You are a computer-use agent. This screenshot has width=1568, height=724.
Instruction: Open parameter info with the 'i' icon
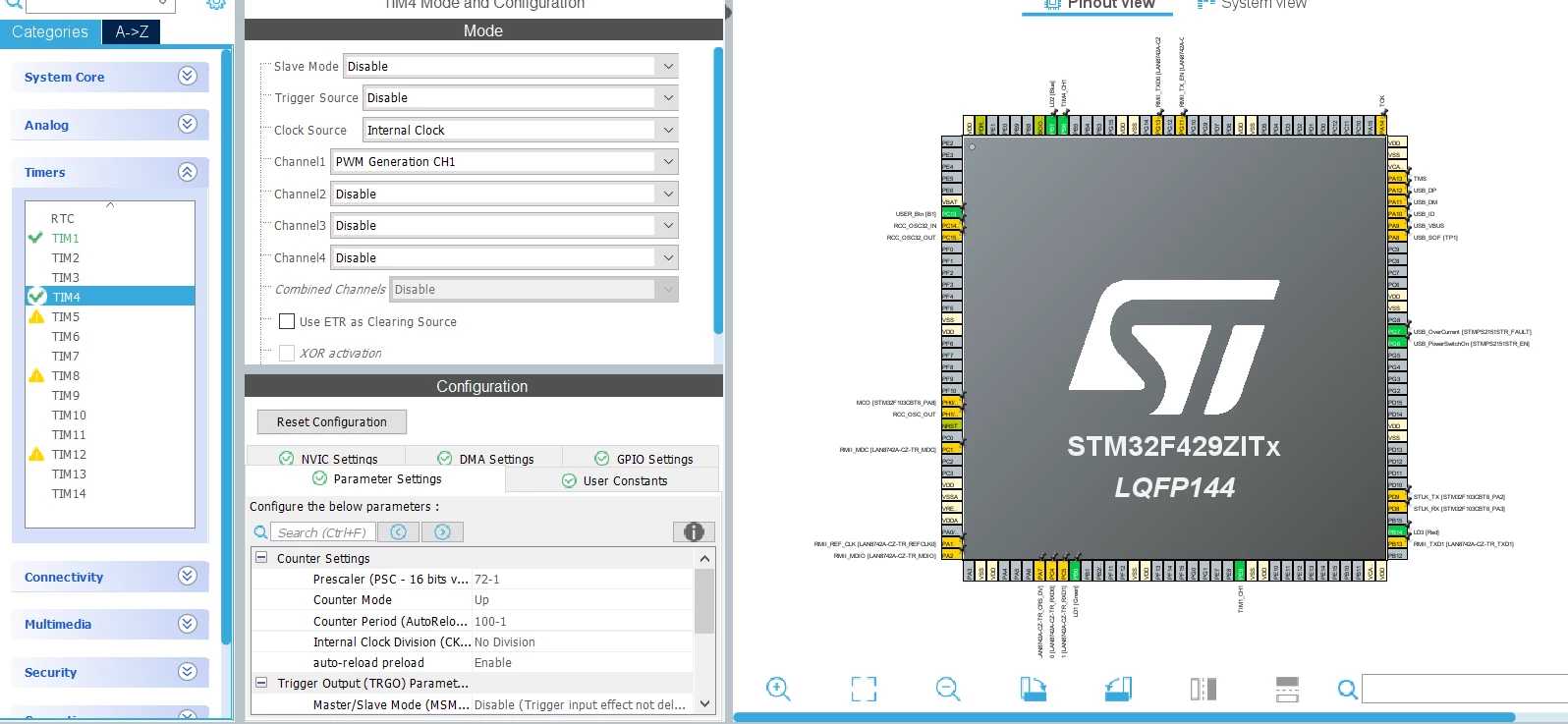click(x=694, y=531)
